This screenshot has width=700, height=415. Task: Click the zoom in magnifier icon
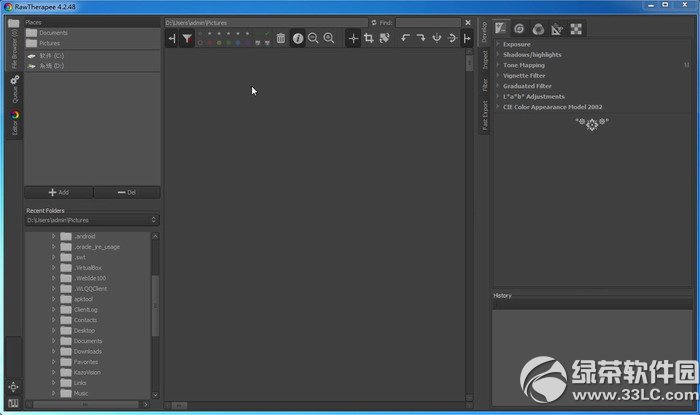pyautogui.click(x=329, y=38)
